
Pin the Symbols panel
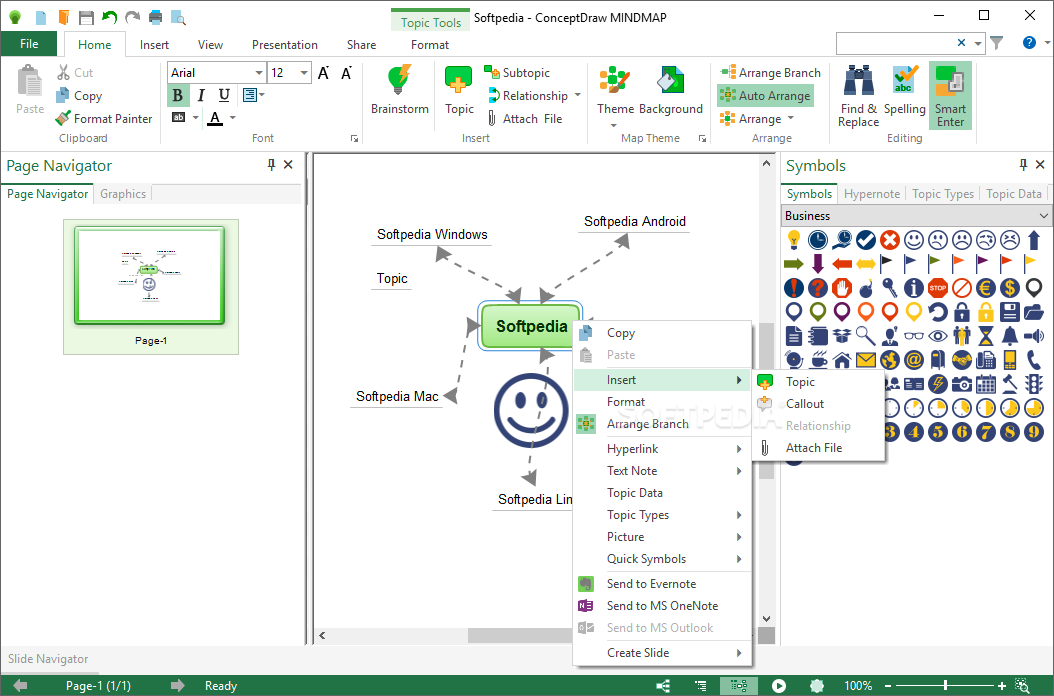(x=1023, y=165)
